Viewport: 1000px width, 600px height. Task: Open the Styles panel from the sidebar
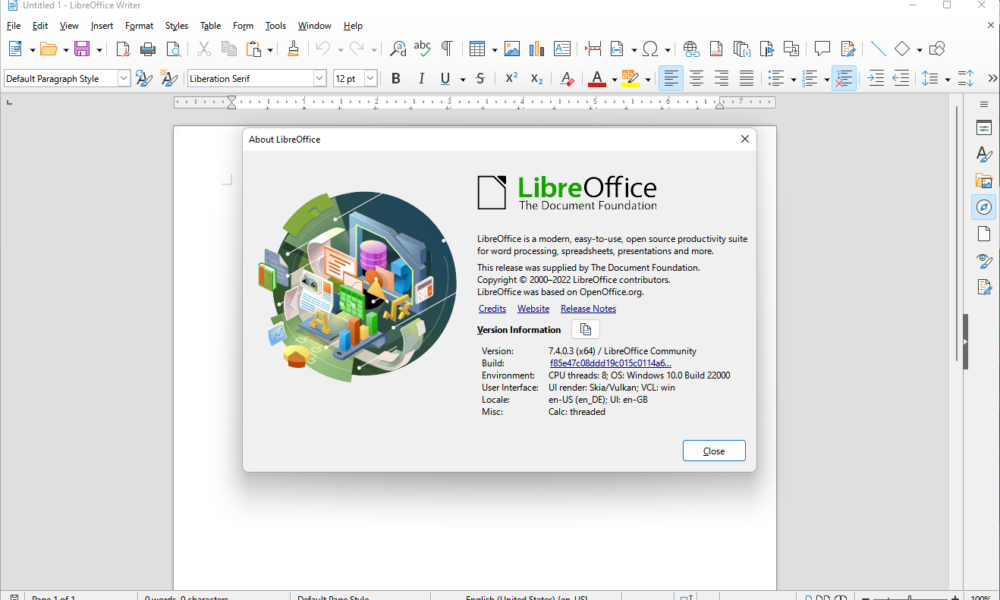point(984,154)
